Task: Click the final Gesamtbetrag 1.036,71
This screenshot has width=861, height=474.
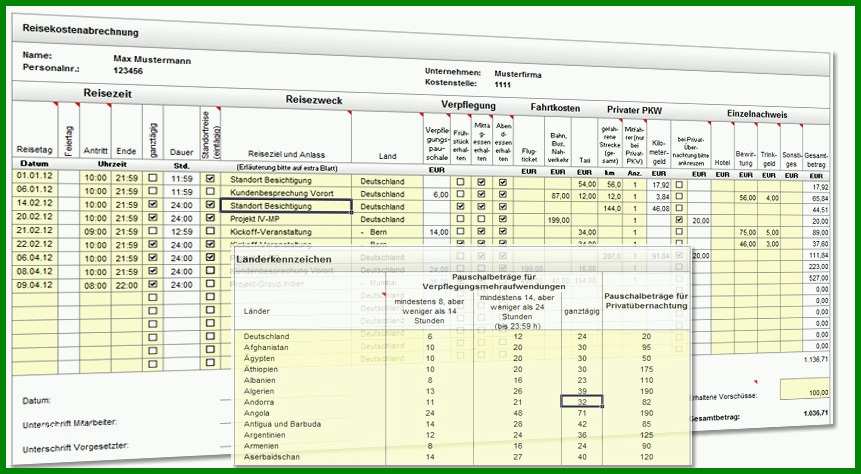Action: 815,412
